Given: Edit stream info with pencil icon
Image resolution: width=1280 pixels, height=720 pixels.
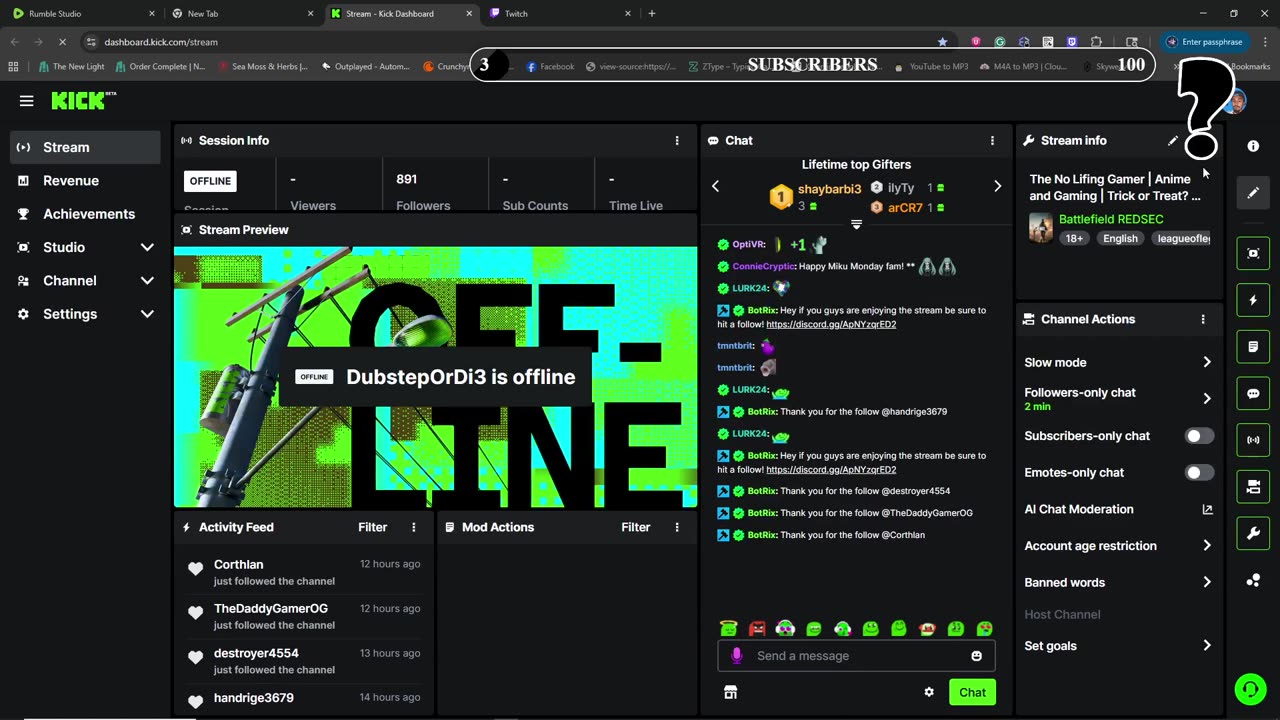Looking at the screenshot, I should pos(1173,141).
